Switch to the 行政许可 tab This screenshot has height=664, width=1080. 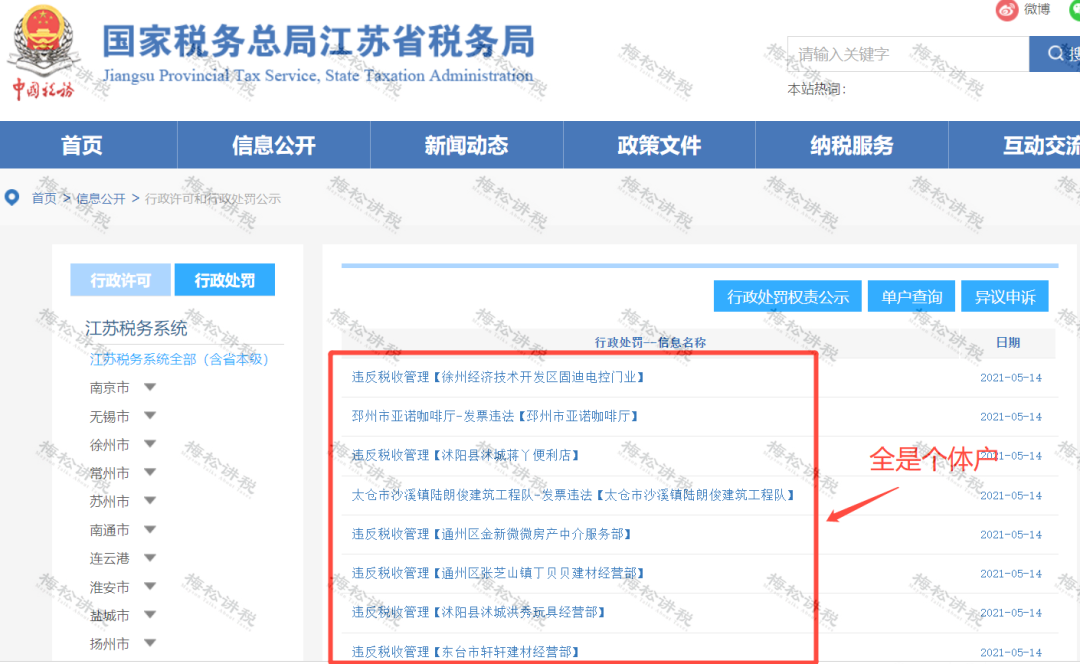[120, 279]
